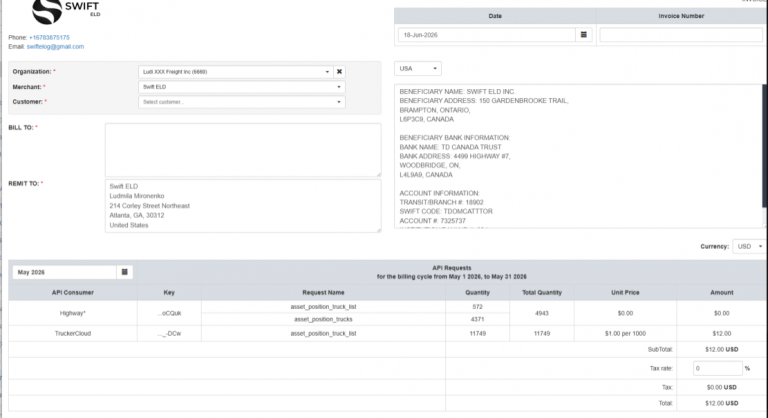Click the date field showing 18-Jun-2026
This screenshot has height=418, width=768.
[x=486, y=35]
